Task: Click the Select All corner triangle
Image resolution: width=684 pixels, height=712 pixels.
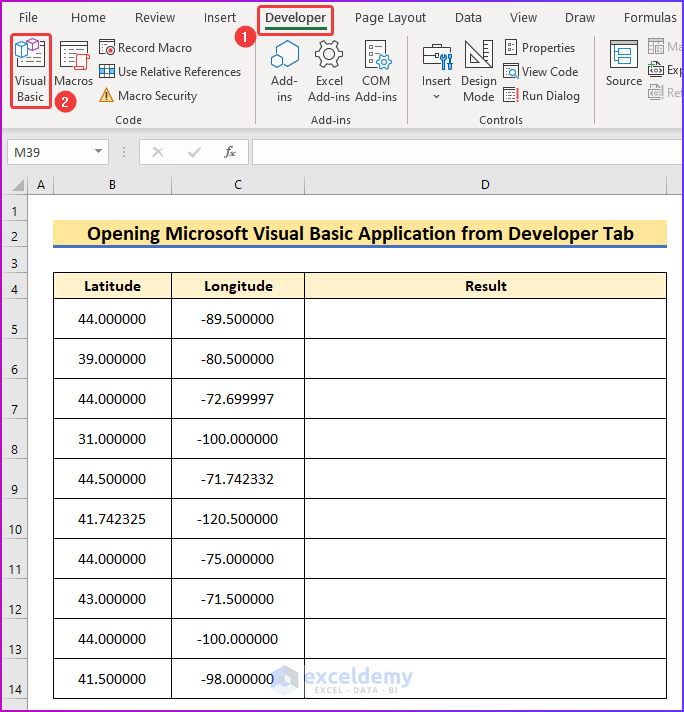Action: click(17, 185)
